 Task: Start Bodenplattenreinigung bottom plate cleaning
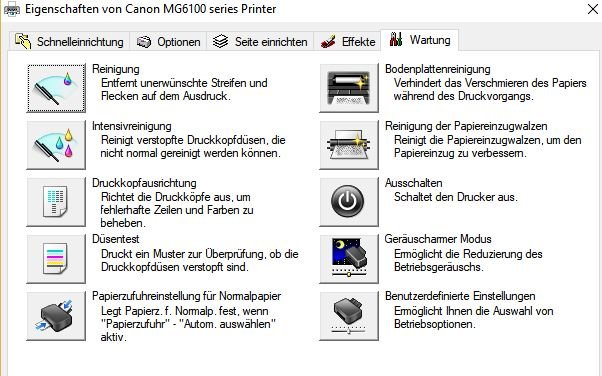(x=349, y=88)
